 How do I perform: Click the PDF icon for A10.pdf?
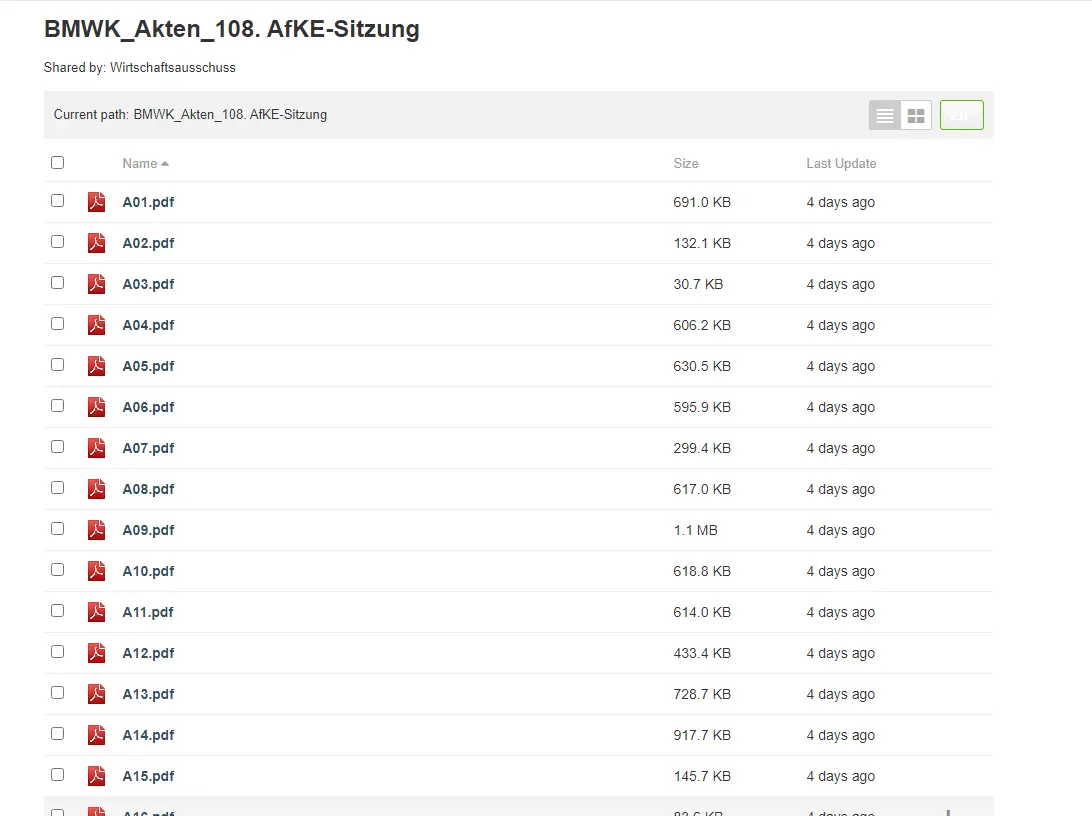tap(96, 571)
